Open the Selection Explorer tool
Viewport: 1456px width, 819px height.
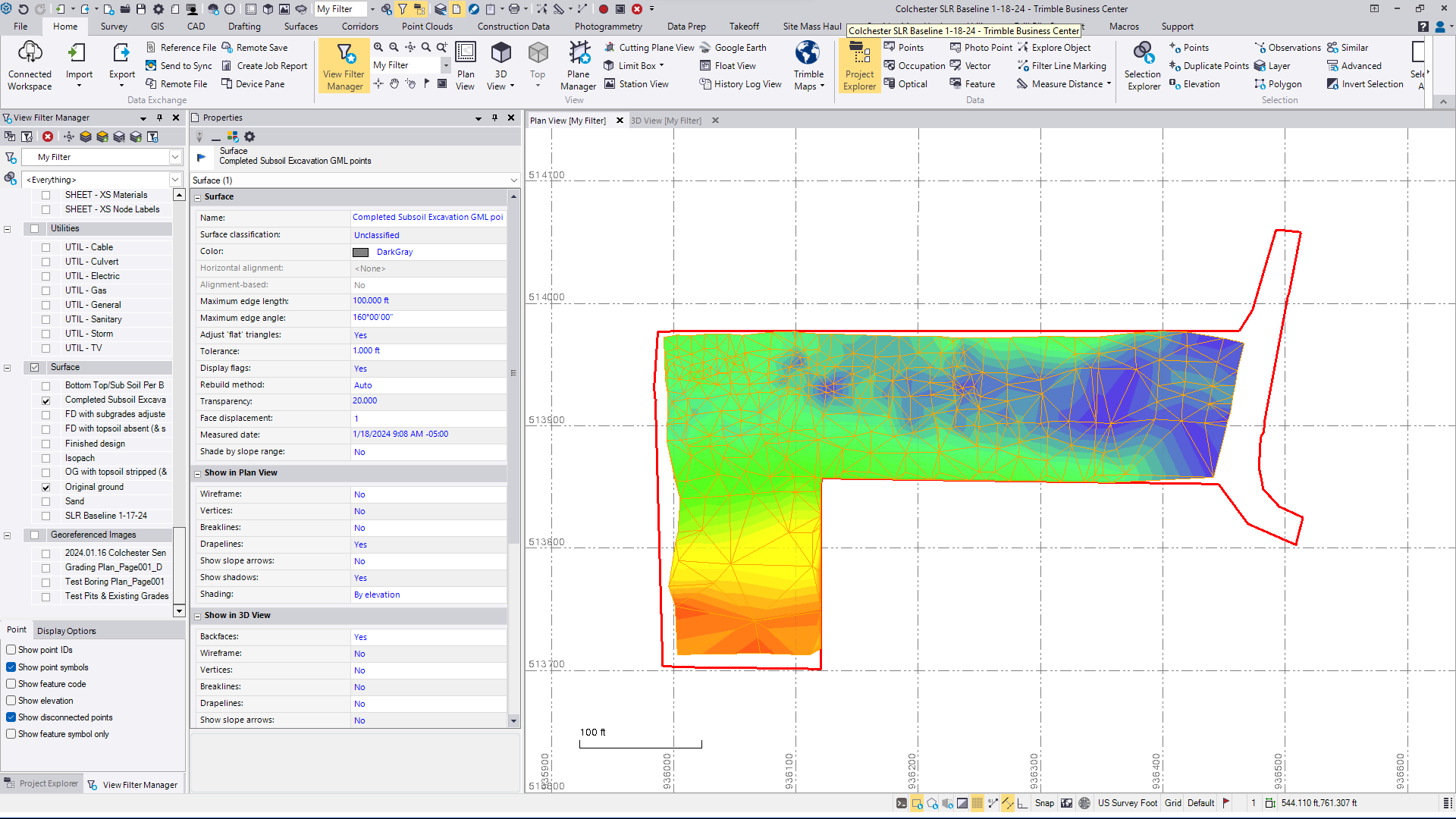[x=1143, y=65]
